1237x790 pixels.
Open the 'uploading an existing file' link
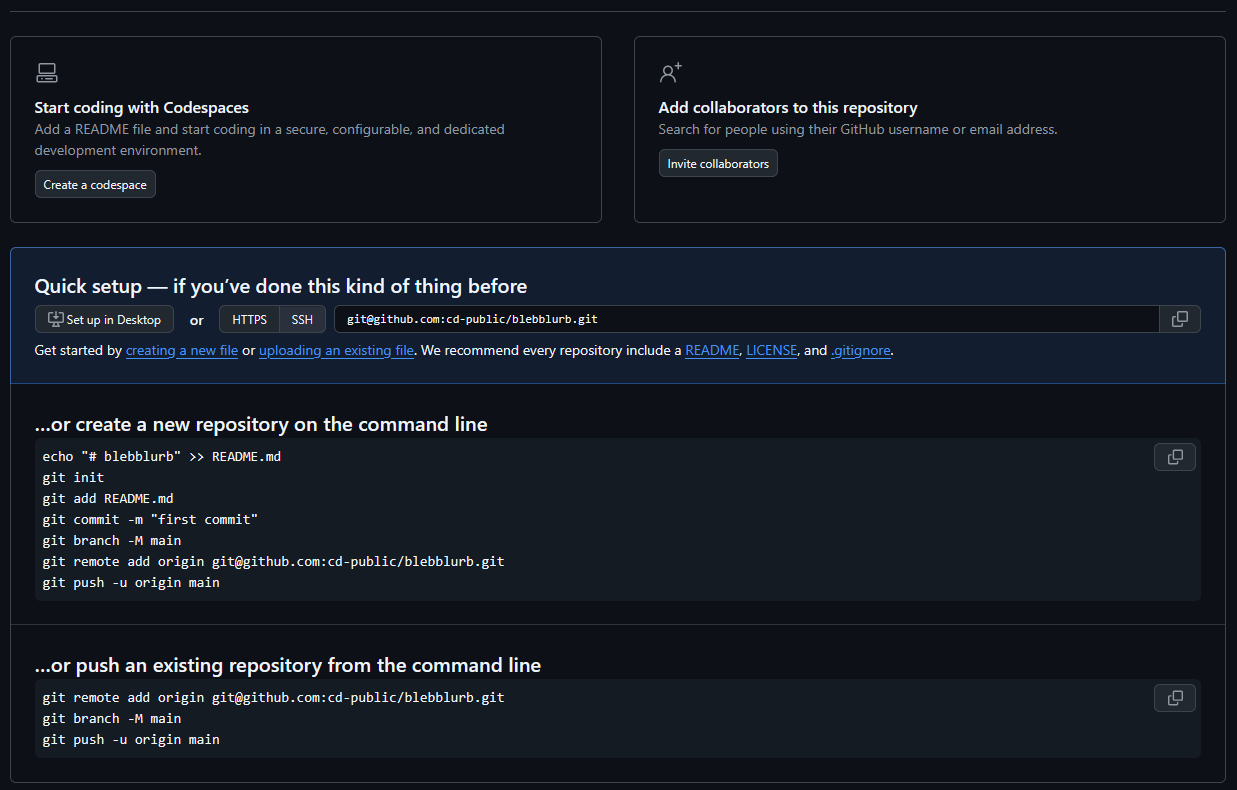coord(336,351)
